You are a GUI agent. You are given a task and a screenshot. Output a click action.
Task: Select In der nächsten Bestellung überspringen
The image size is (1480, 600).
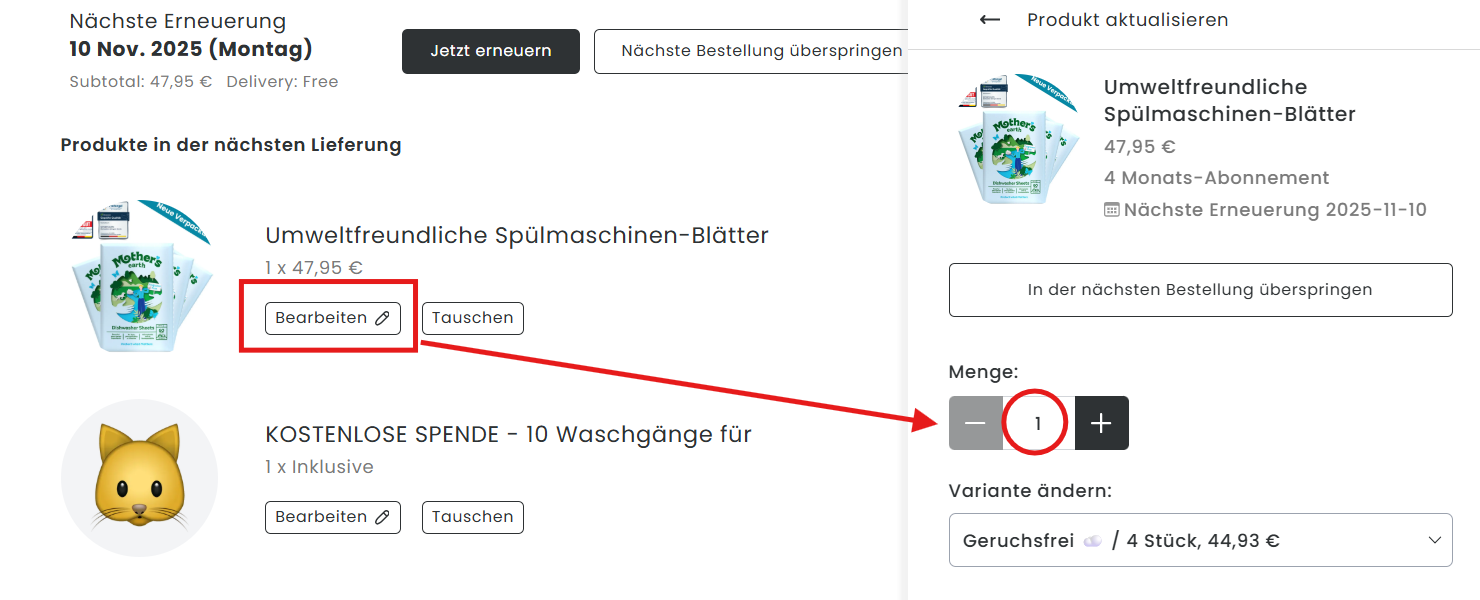click(x=1199, y=290)
